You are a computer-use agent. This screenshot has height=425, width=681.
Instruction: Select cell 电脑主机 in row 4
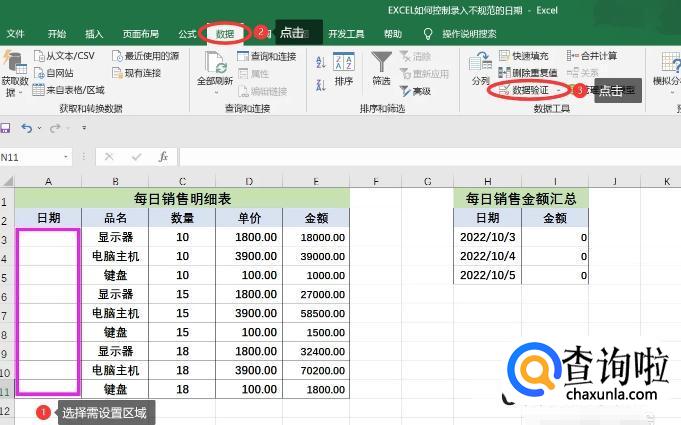pyautogui.click(x=115, y=256)
